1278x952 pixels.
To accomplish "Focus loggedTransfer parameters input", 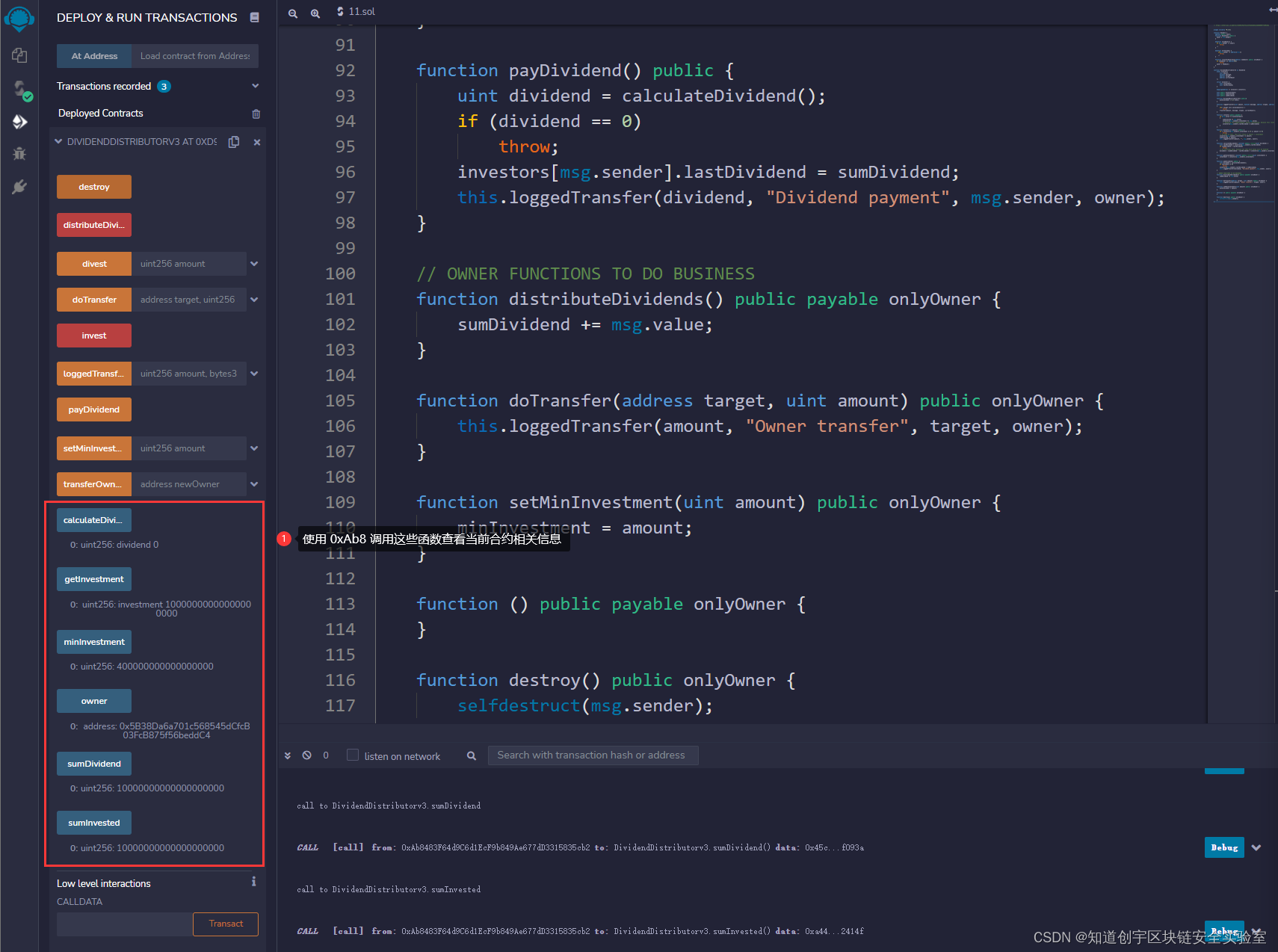I will [x=189, y=374].
